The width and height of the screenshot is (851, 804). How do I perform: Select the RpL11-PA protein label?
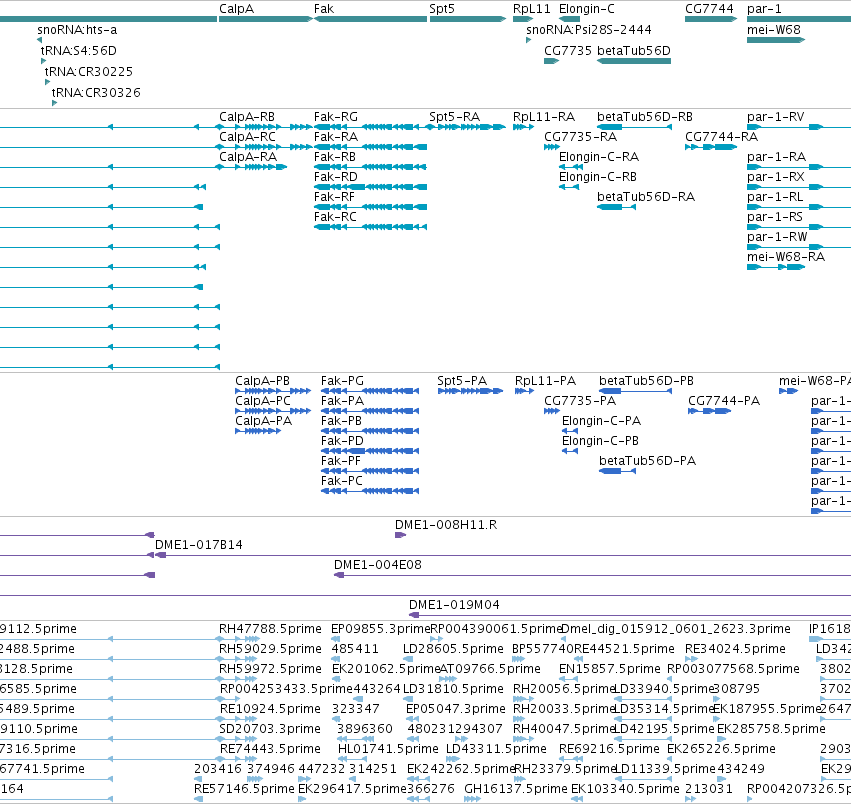545,382
